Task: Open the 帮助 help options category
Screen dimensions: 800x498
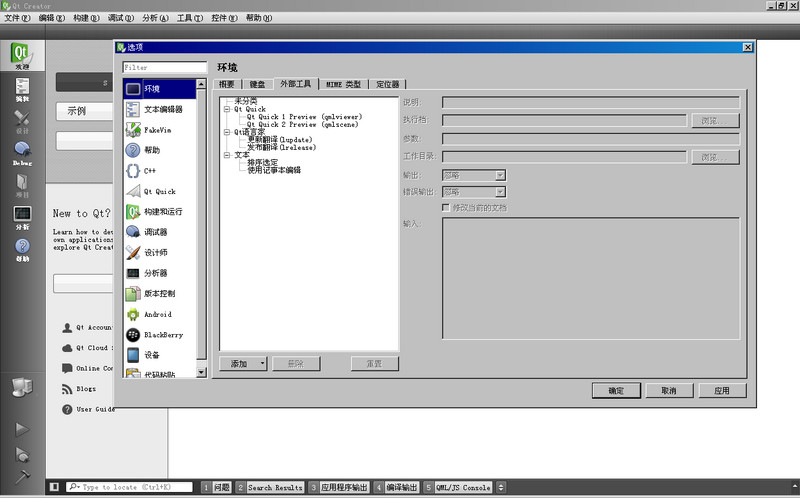Action: click(x=151, y=150)
